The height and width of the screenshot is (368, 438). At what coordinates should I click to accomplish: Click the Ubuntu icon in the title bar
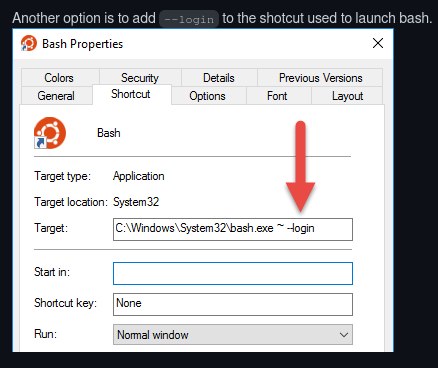click(29, 43)
